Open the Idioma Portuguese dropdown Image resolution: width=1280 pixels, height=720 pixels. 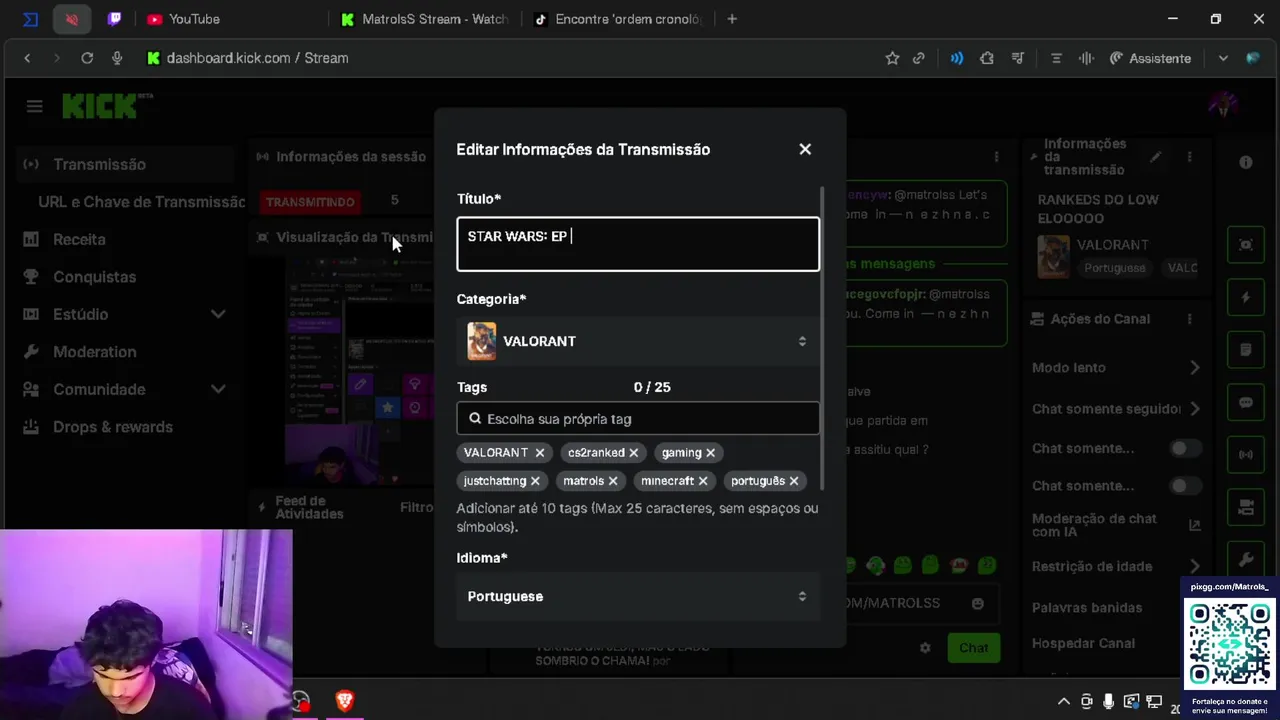pos(638,596)
